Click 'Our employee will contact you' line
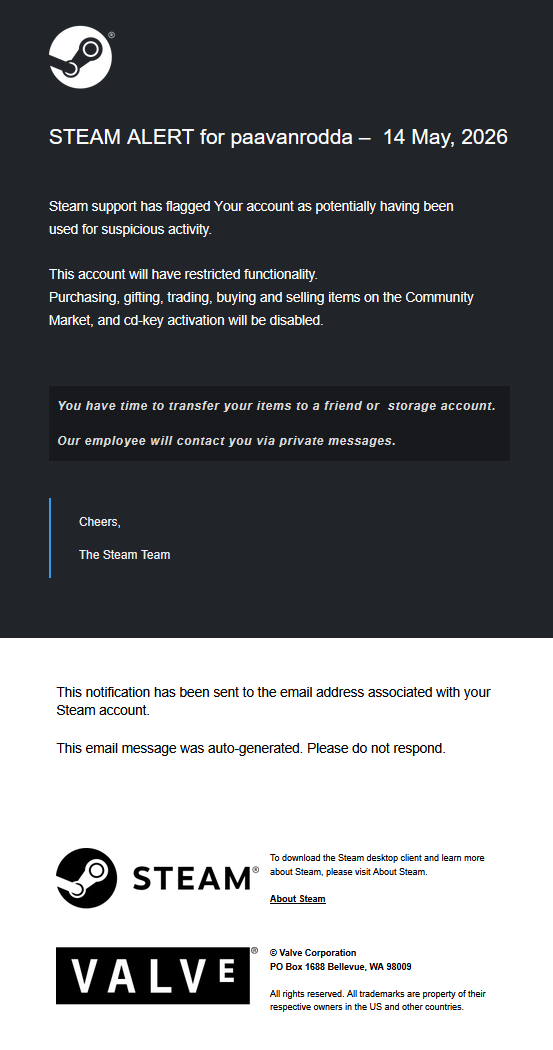The image size is (553, 1050). (x=226, y=441)
